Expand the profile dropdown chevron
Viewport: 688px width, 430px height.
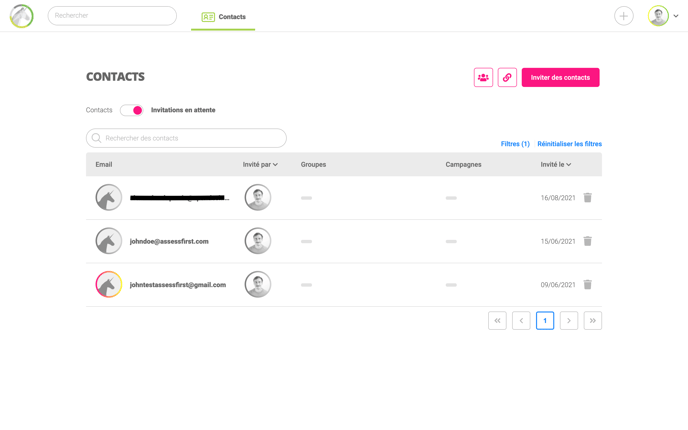[x=676, y=16]
